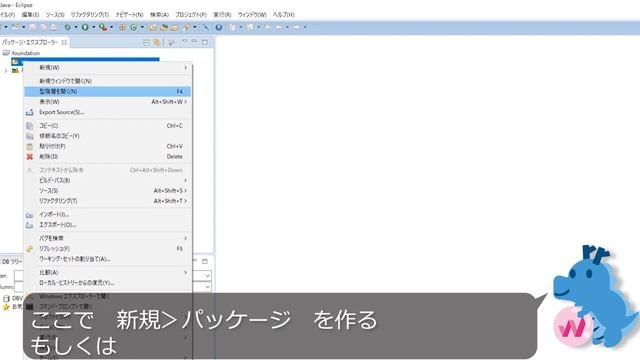Choose インポート(I)... in context menu
640x360 pixels.
coord(108,215)
